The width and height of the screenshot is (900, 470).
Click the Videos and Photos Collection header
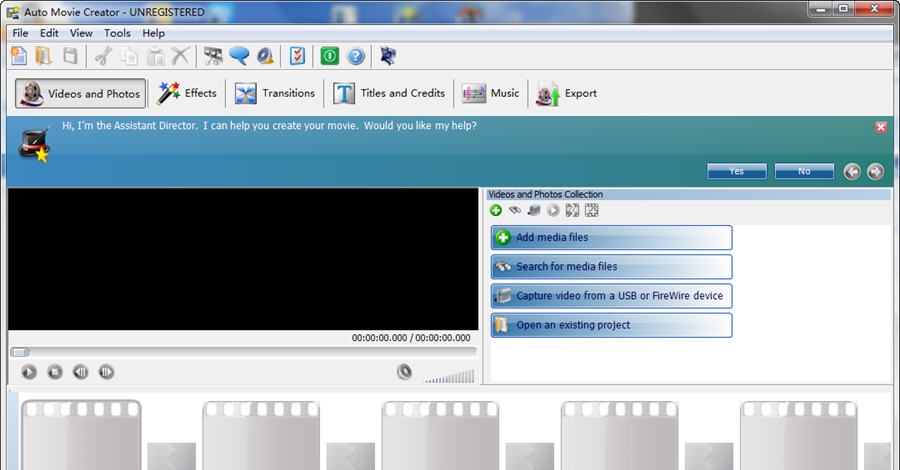point(689,195)
